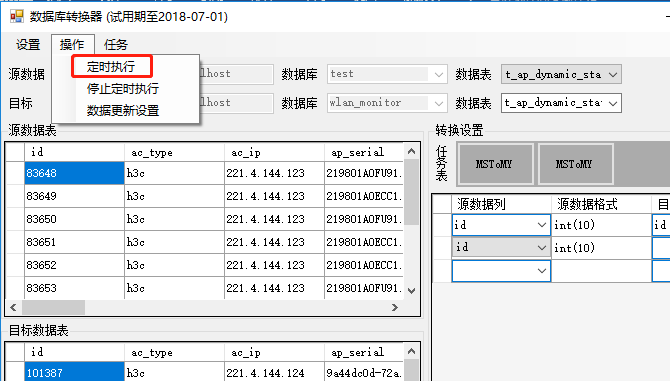
Task: Click ap_serial column header in target table
Action: coord(364,352)
